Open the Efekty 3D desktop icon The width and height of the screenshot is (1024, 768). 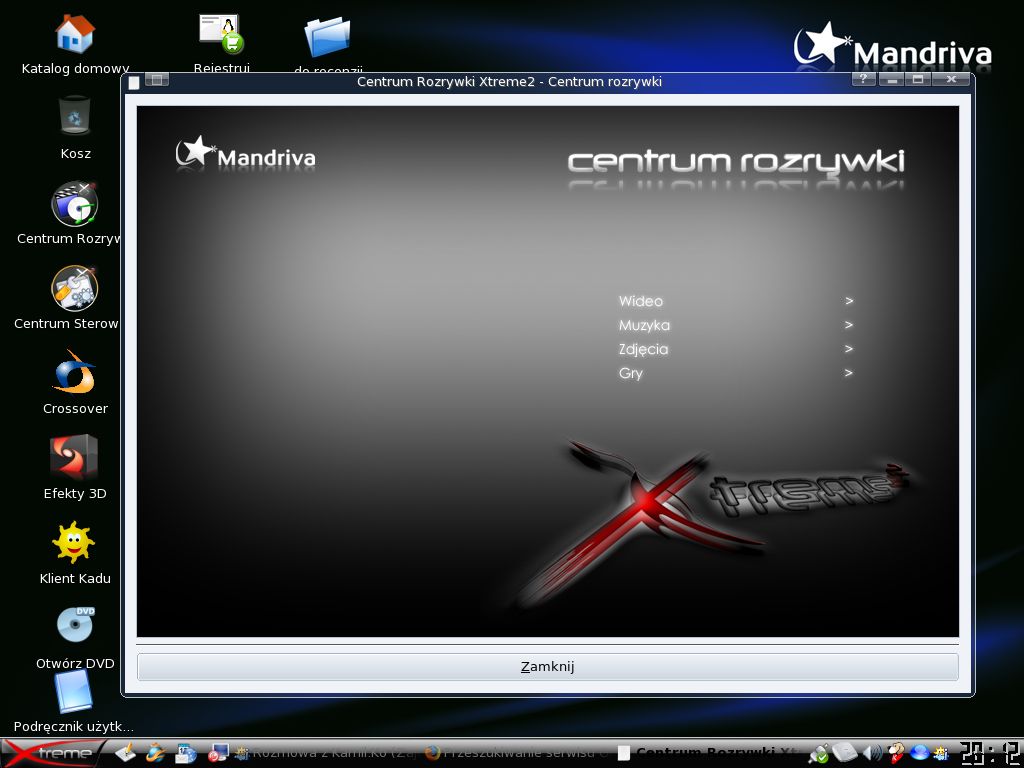point(74,458)
